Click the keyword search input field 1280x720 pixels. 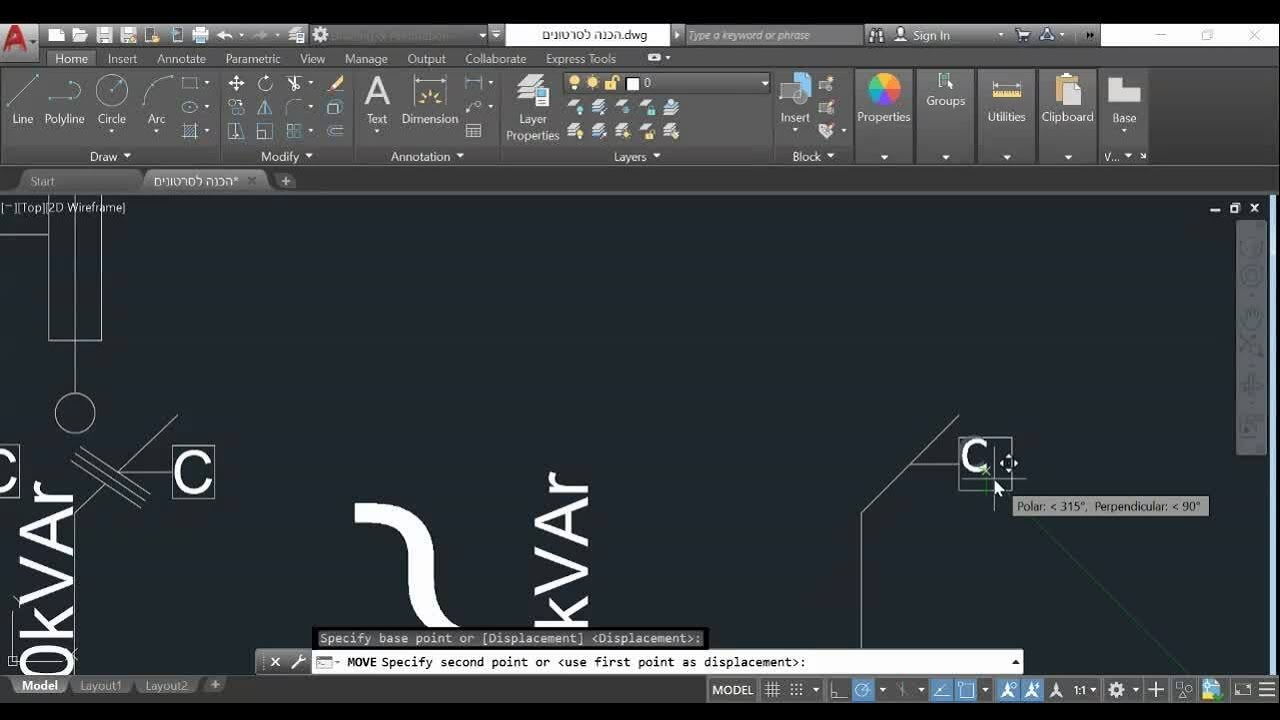click(772, 35)
